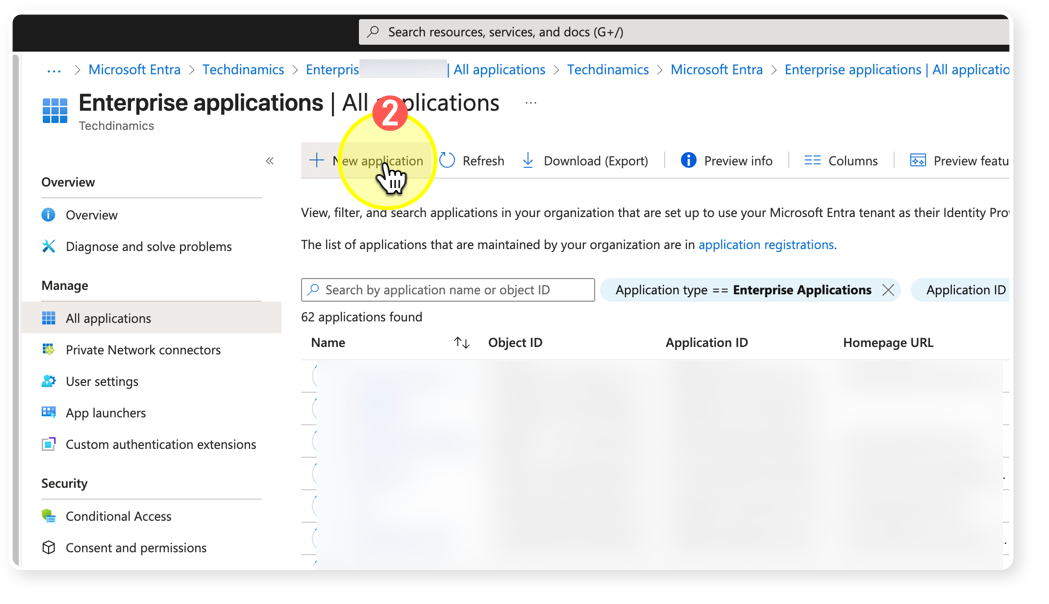The height and width of the screenshot is (604, 1049).
Task: Click the Conditional Access shield icon
Action: (48, 516)
